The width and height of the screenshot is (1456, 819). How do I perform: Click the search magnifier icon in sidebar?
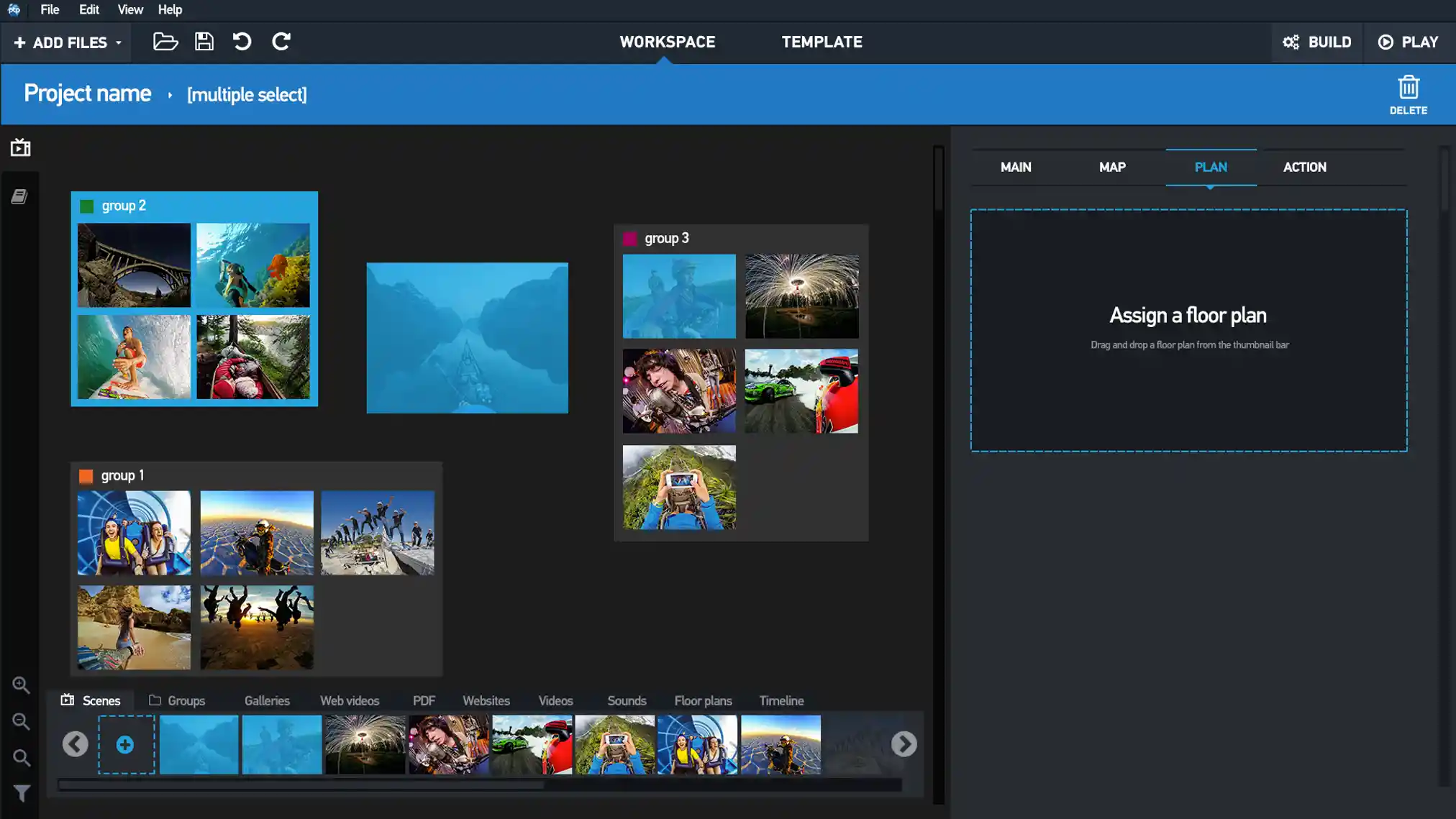pos(22,758)
